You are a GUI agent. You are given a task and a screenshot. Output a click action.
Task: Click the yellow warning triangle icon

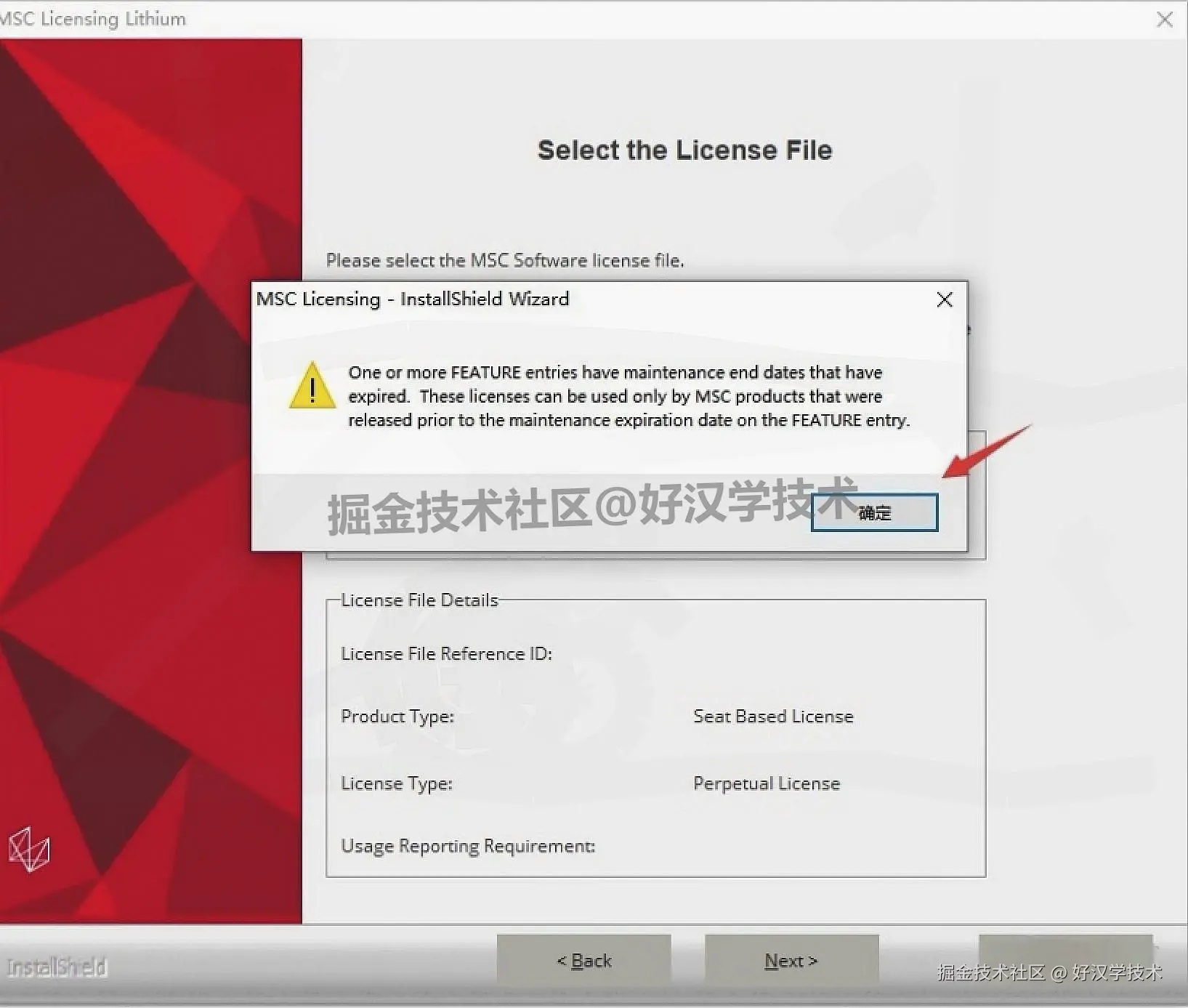[x=312, y=385]
